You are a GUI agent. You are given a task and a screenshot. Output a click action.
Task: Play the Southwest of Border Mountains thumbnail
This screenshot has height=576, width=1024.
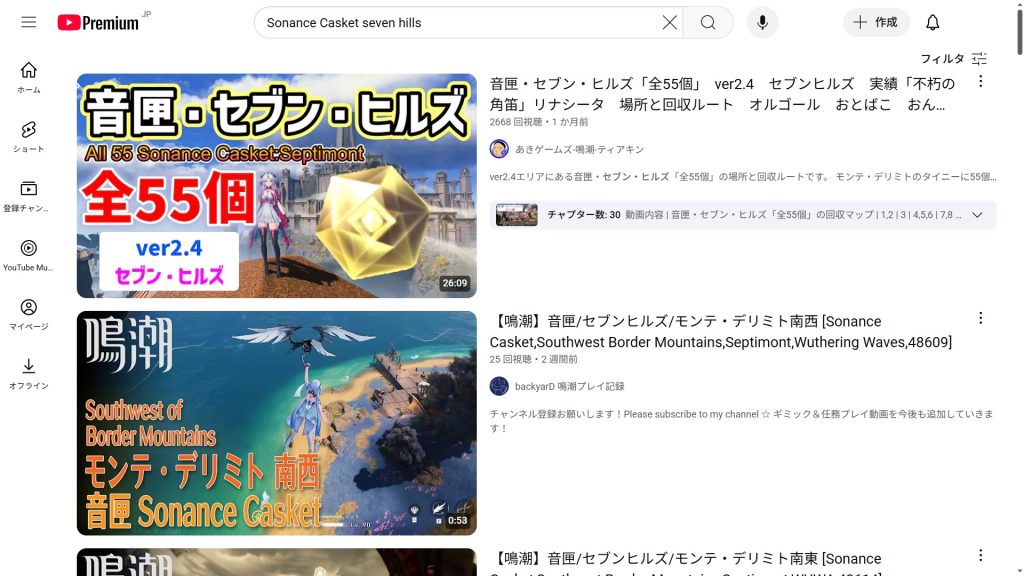click(277, 423)
